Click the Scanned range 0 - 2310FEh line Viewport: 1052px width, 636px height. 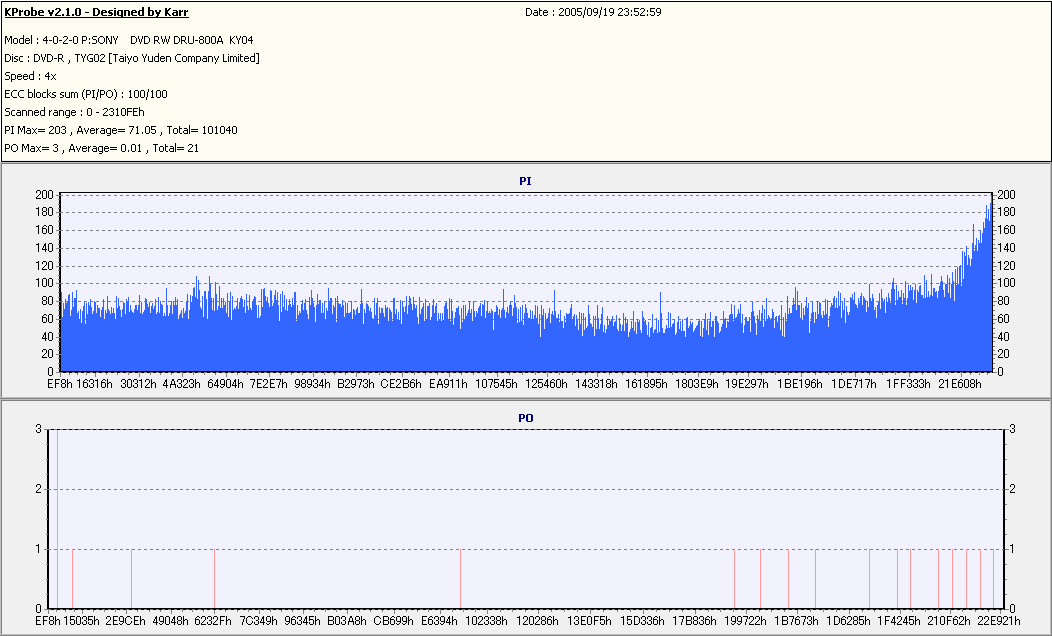pyautogui.click(x=74, y=112)
